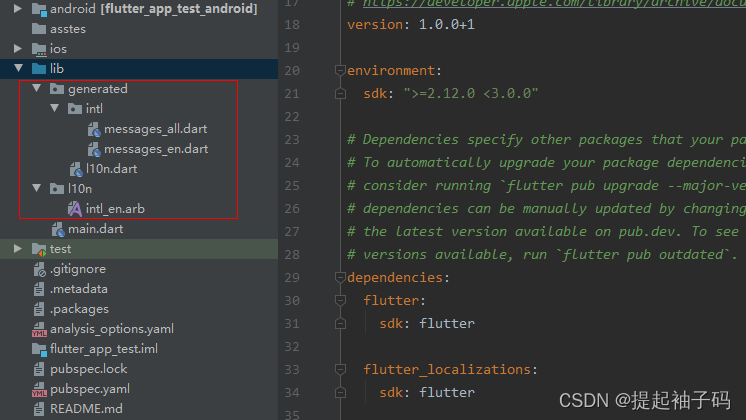Open messages_en.dart in the tree

click(156, 149)
